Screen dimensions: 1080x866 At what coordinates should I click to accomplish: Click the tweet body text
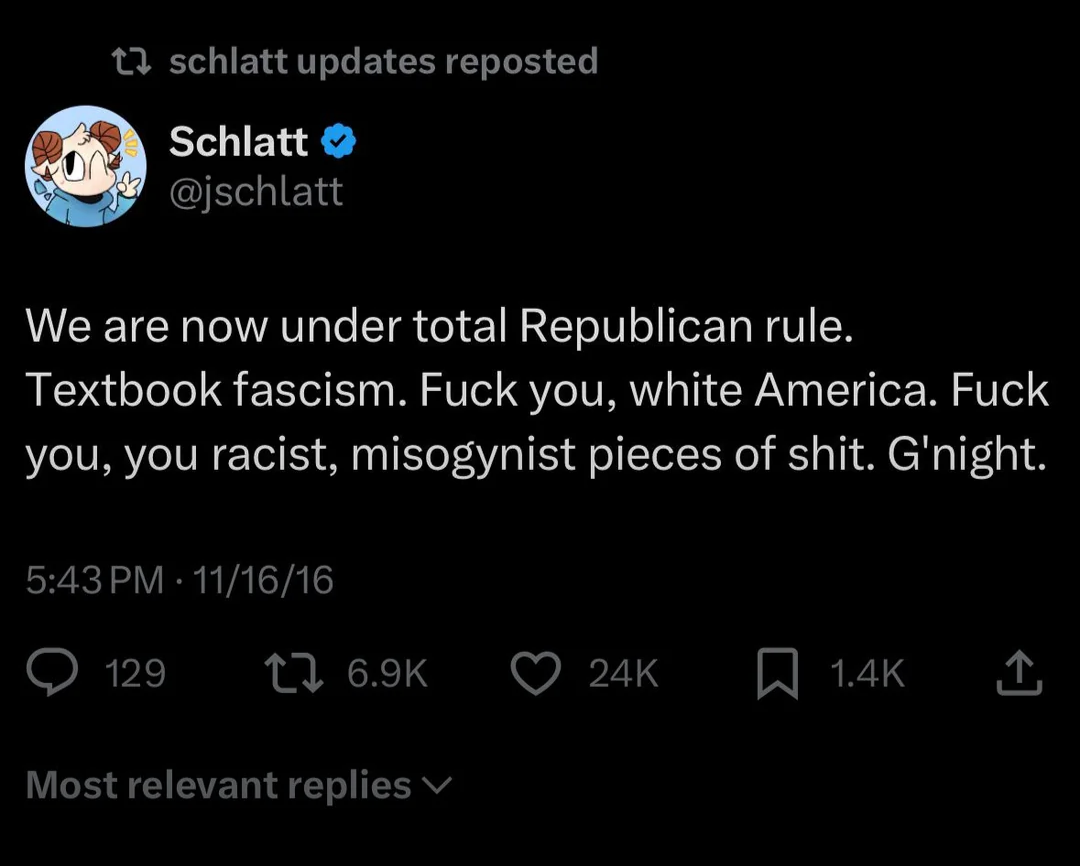536,392
